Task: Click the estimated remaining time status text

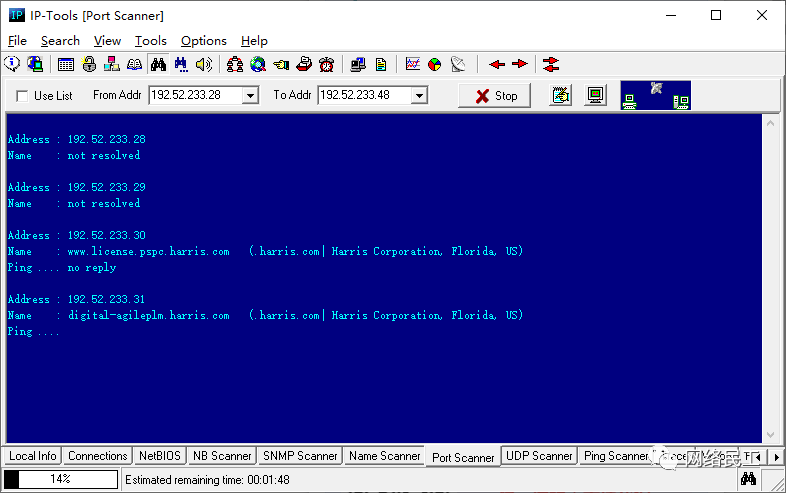Action: 207,480
